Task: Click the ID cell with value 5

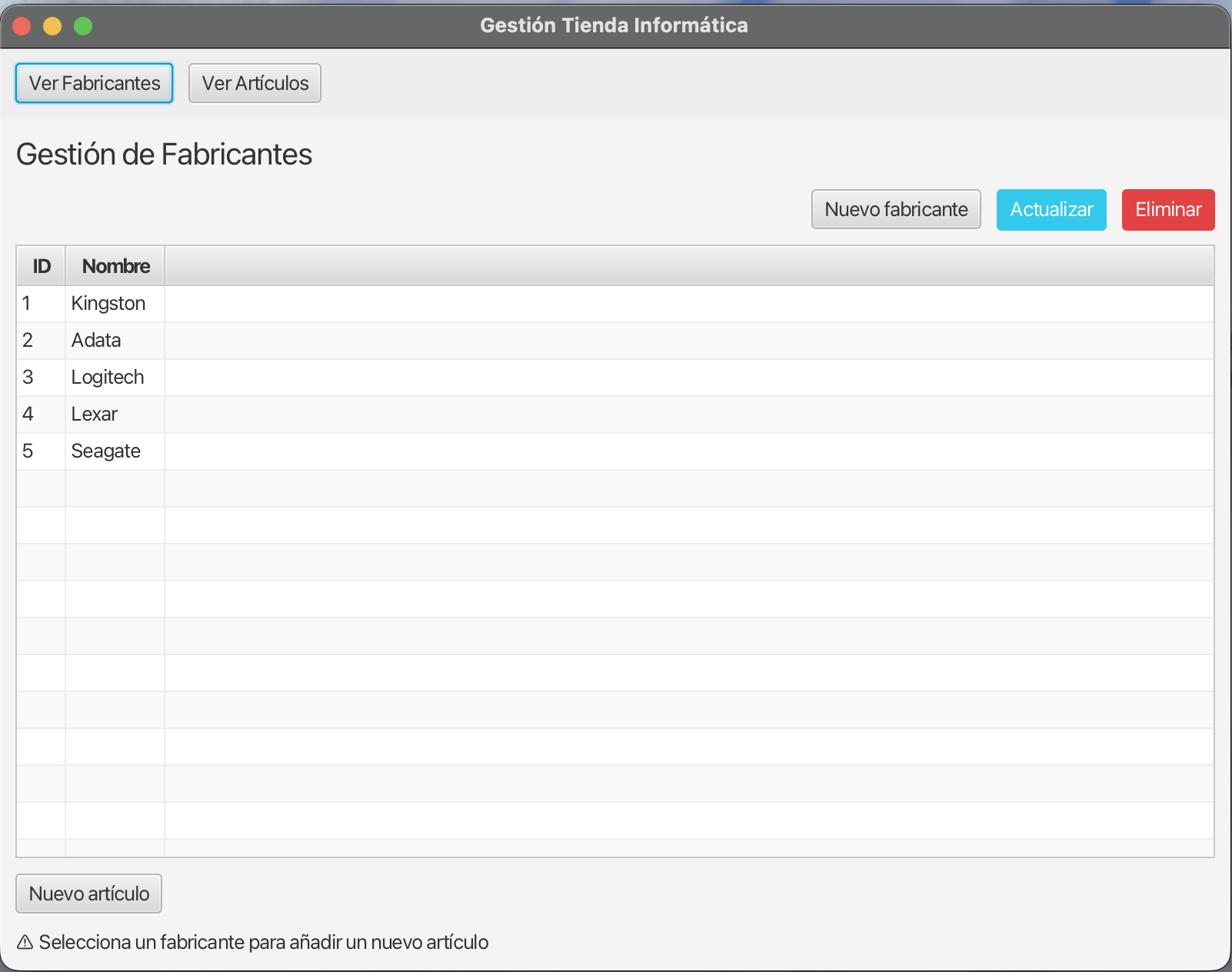Action: [x=42, y=451]
